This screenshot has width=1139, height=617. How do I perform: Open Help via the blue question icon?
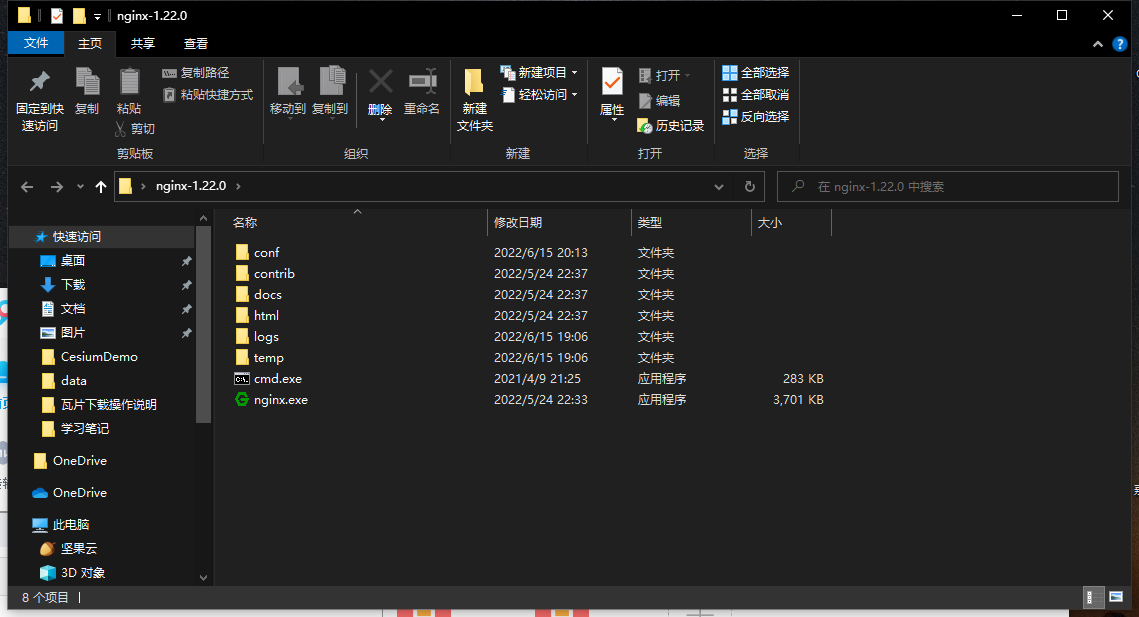(x=1120, y=44)
